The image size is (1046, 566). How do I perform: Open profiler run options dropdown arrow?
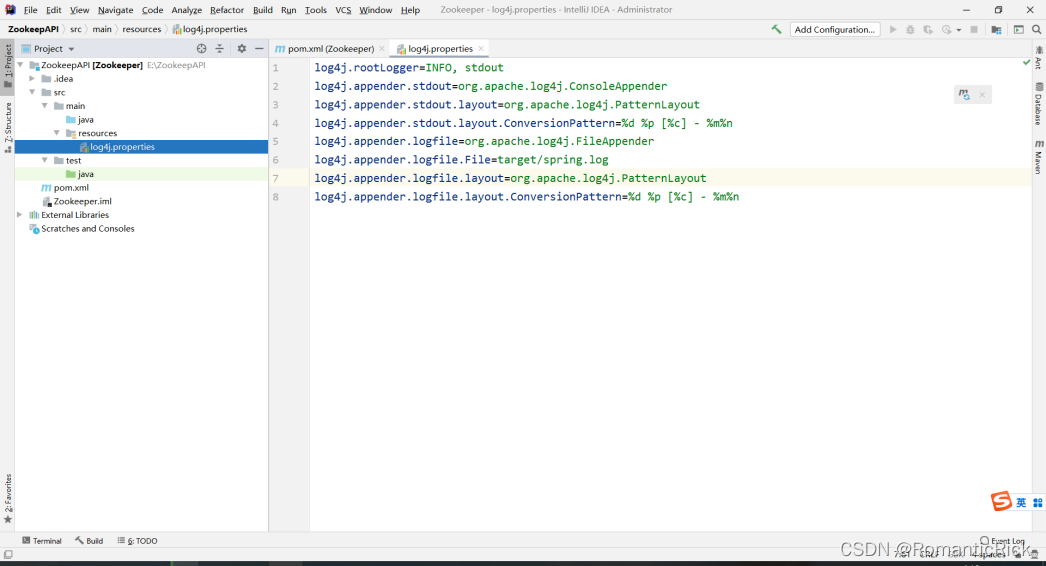coord(959,30)
